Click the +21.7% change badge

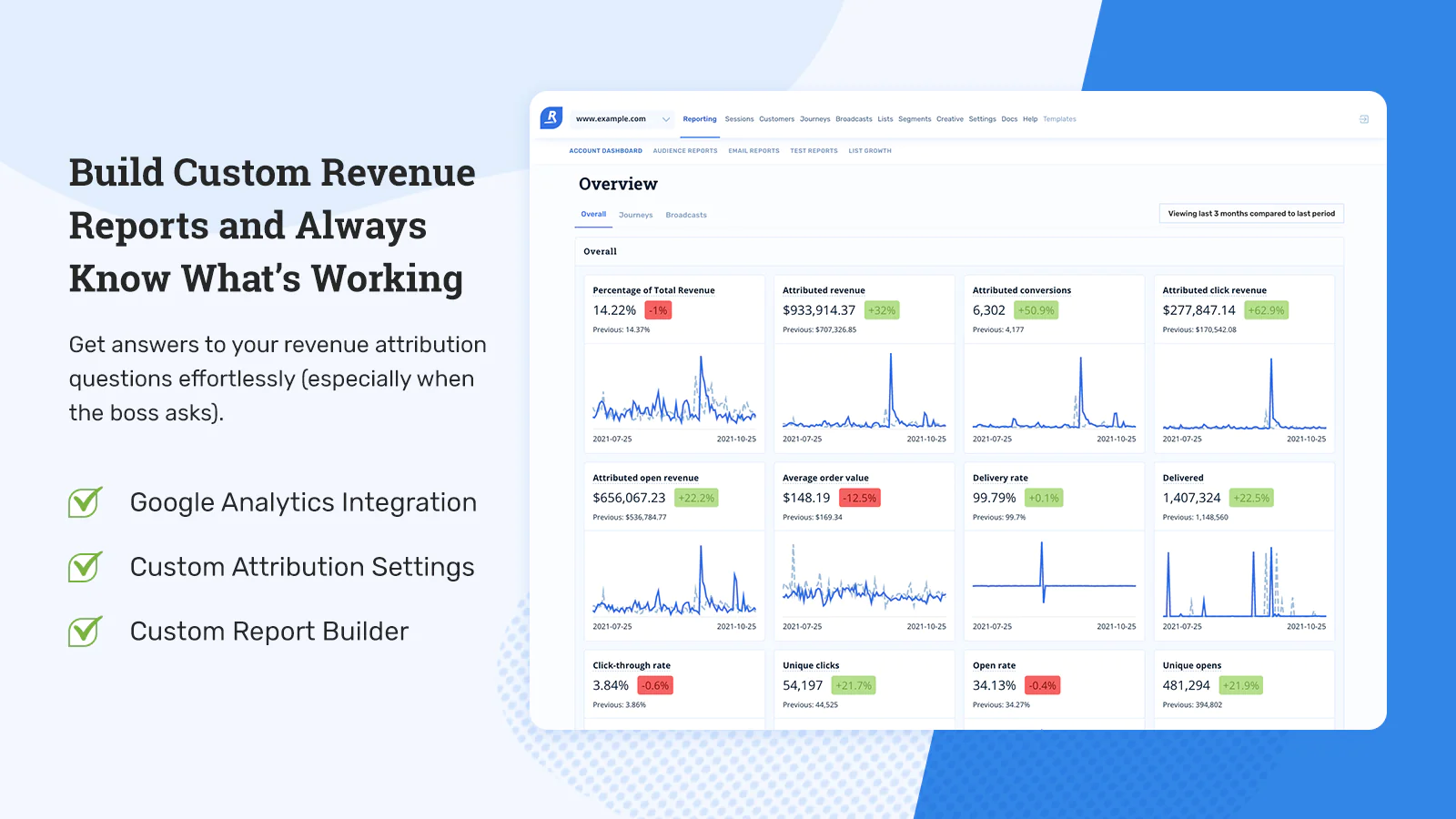coord(854,685)
